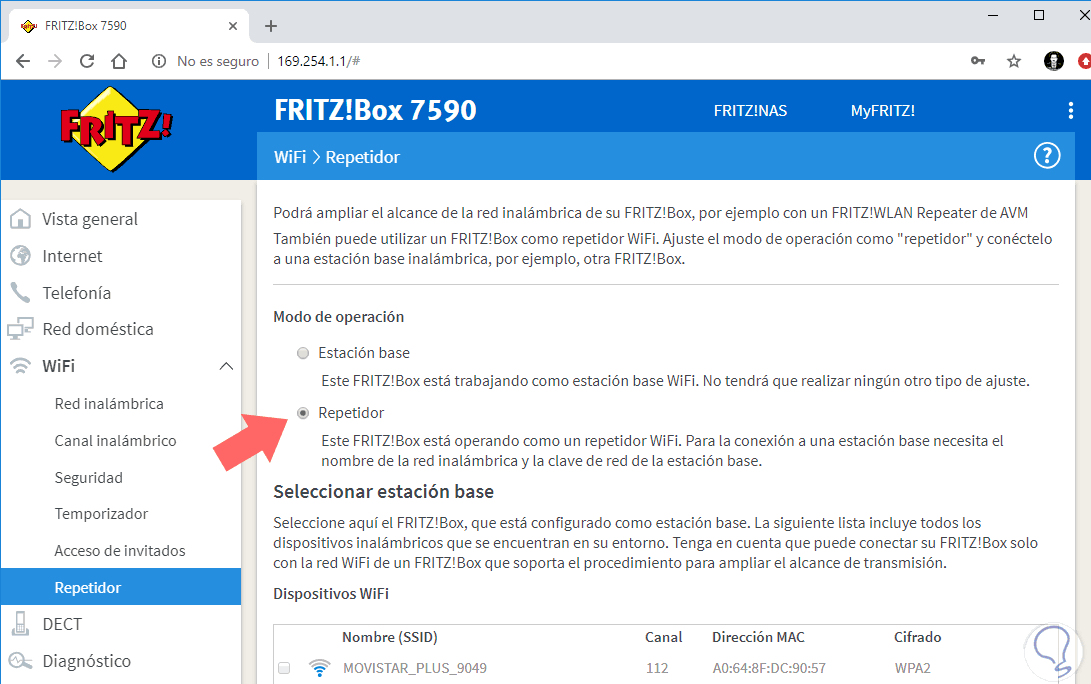Click the Diagnóstico icon
This screenshot has width=1091, height=684.
20,661
